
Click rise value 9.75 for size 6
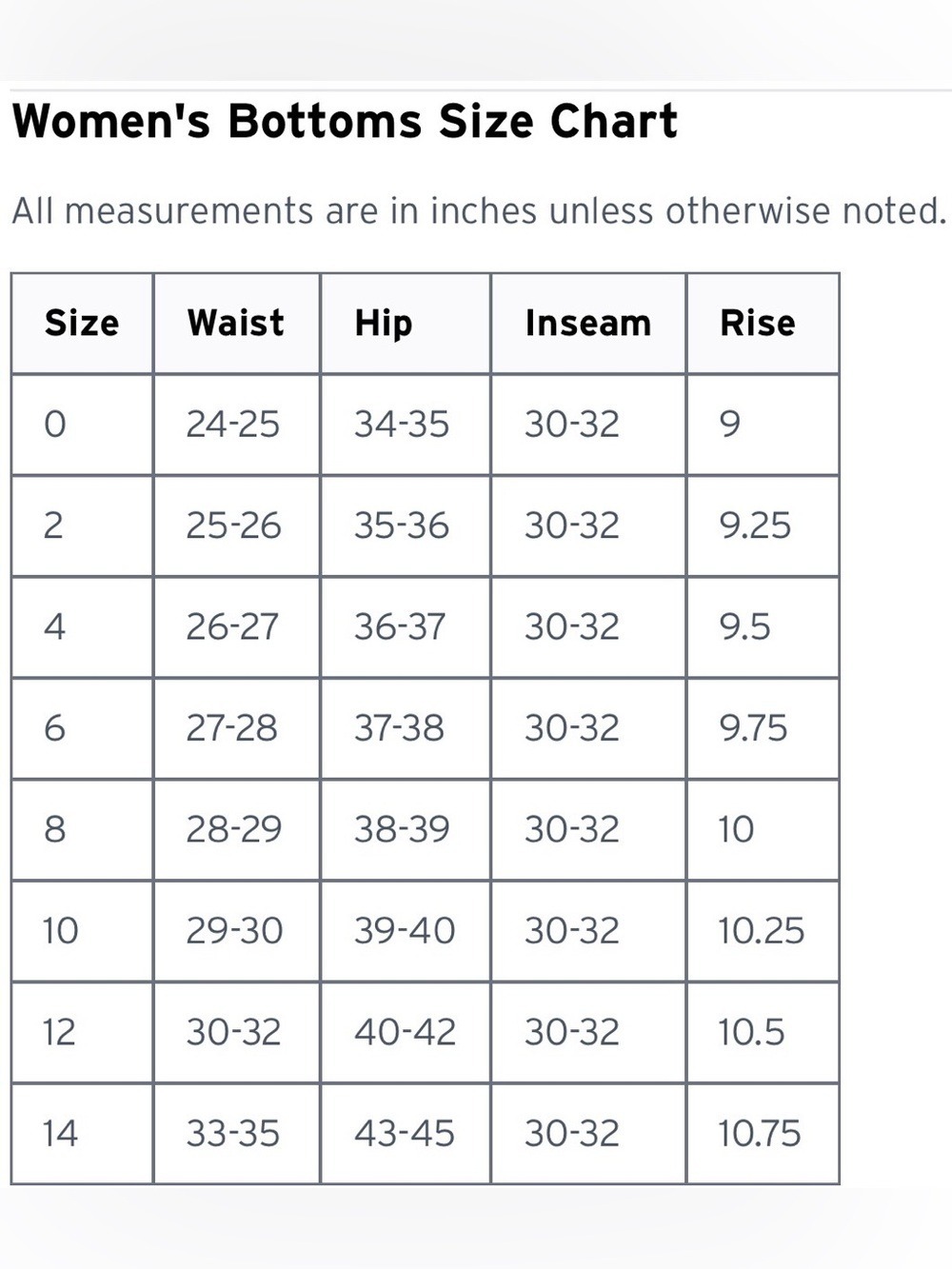pyautogui.click(x=753, y=728)
